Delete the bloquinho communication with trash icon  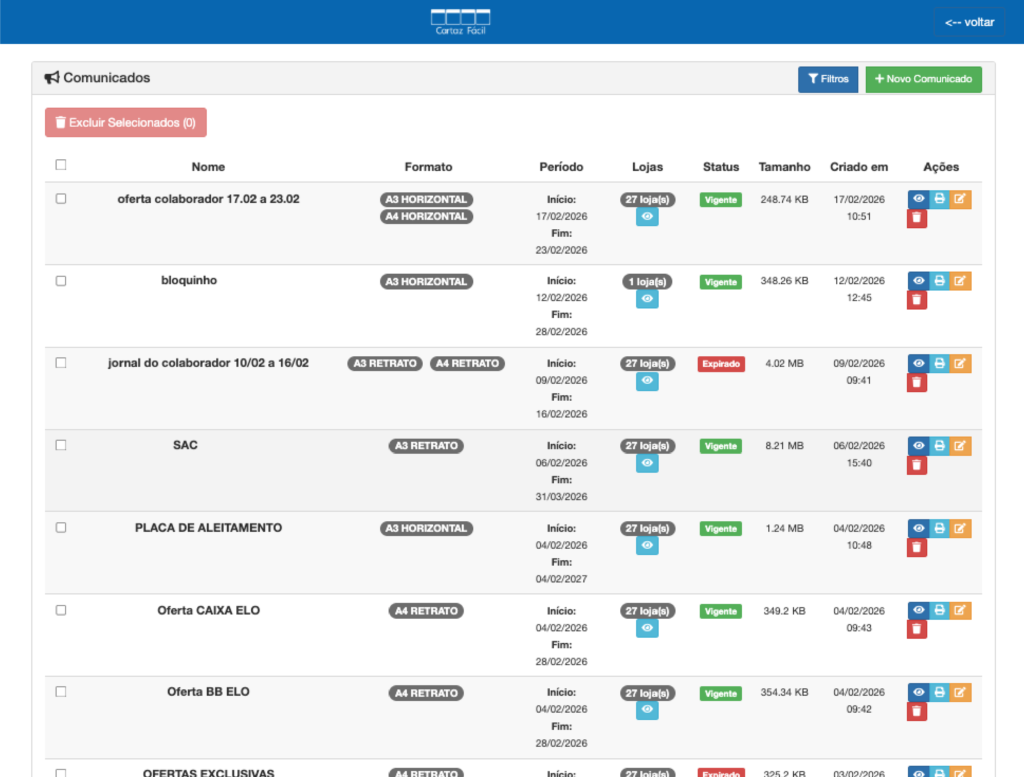(917, 300)
